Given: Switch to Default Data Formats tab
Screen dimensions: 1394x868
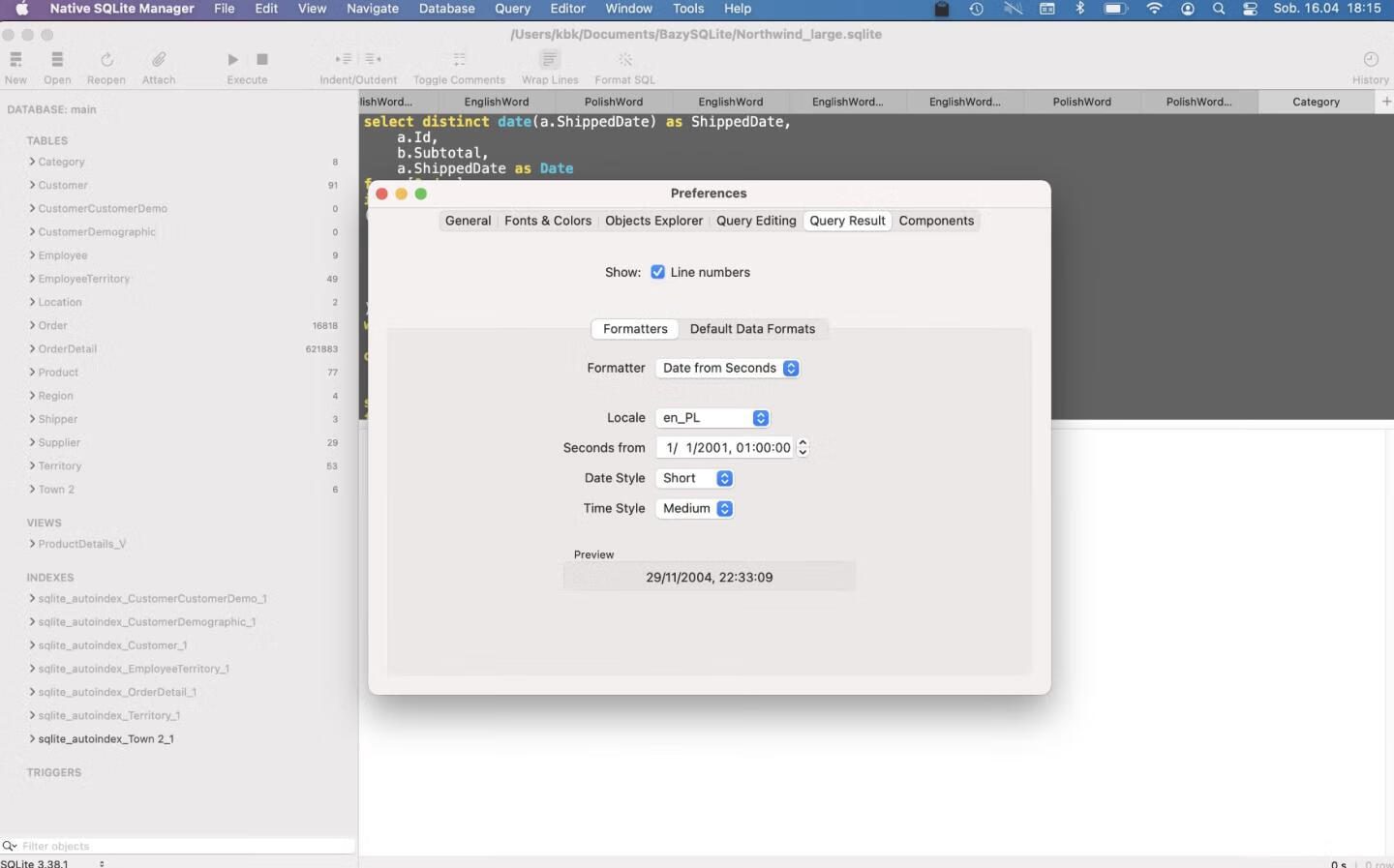Looking at the screenshot, I should 752,329.
